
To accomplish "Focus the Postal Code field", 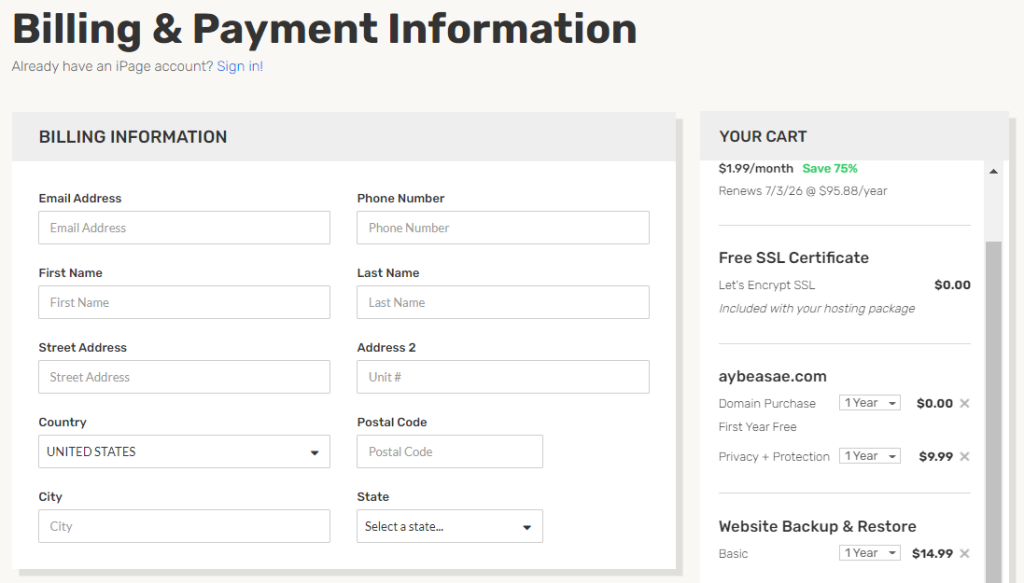I will tap(449, 452).
